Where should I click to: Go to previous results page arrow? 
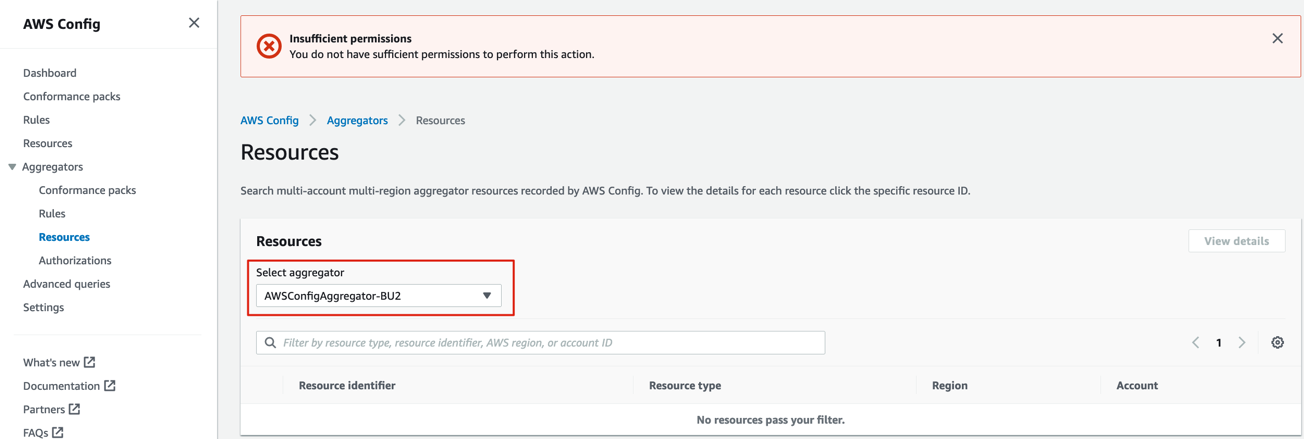(1195, 342)
